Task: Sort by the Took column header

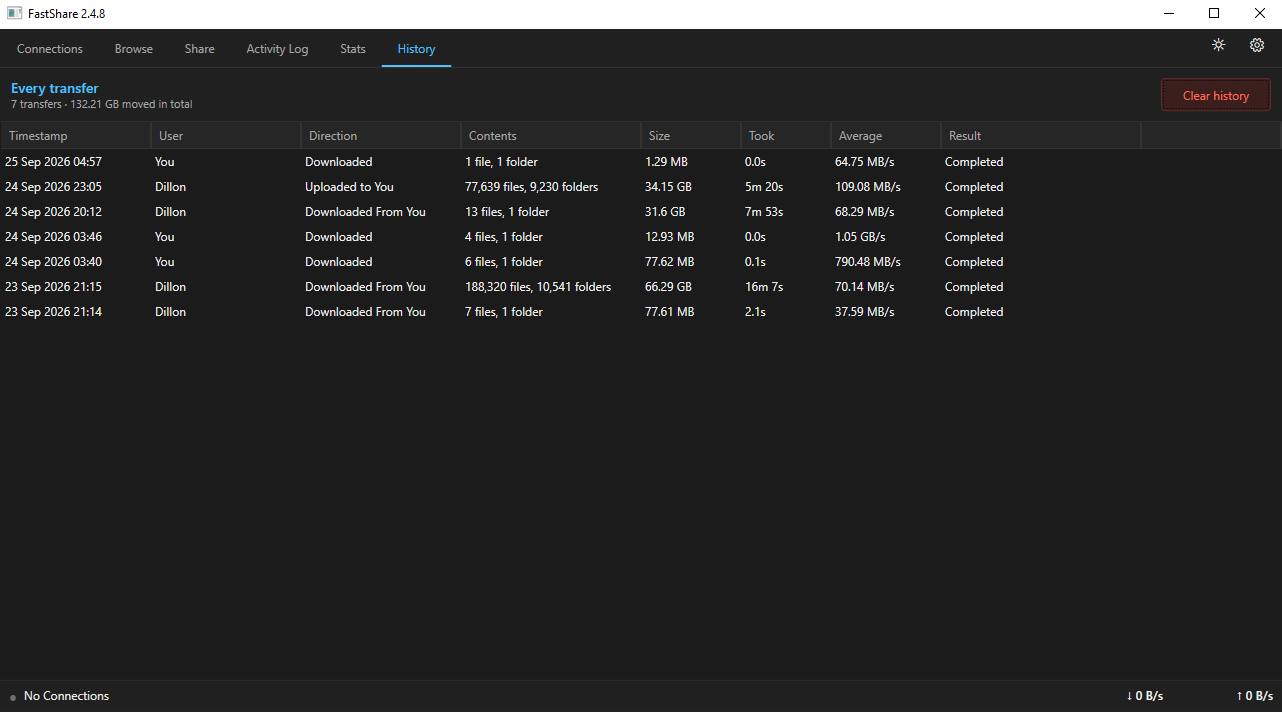Action: coord(786,136)
